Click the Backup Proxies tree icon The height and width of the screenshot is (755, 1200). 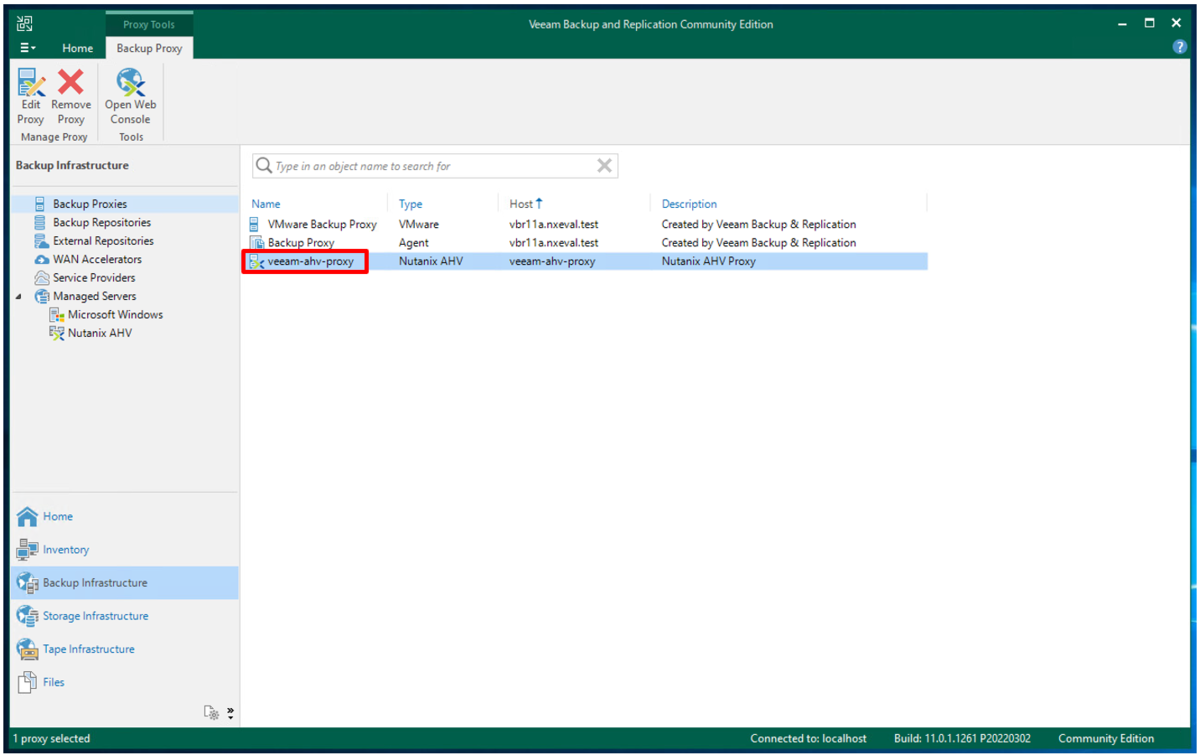coord(40,204)
